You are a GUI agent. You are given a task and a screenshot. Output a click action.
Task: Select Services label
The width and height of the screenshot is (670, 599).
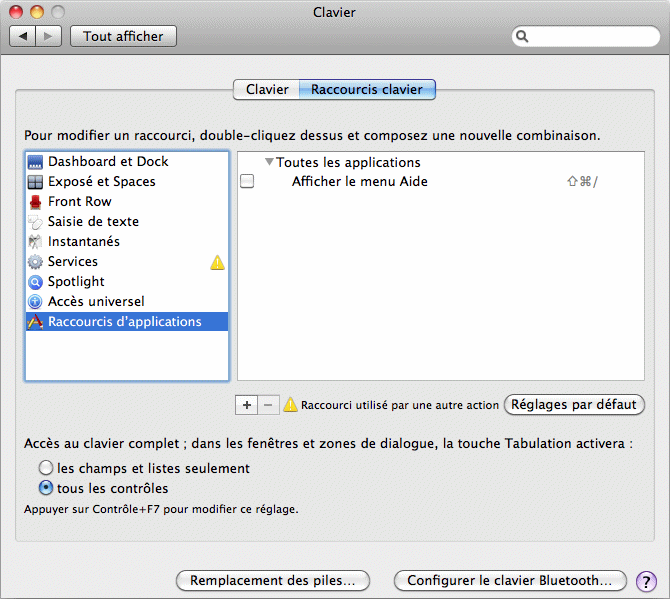[x=73, y=261]
